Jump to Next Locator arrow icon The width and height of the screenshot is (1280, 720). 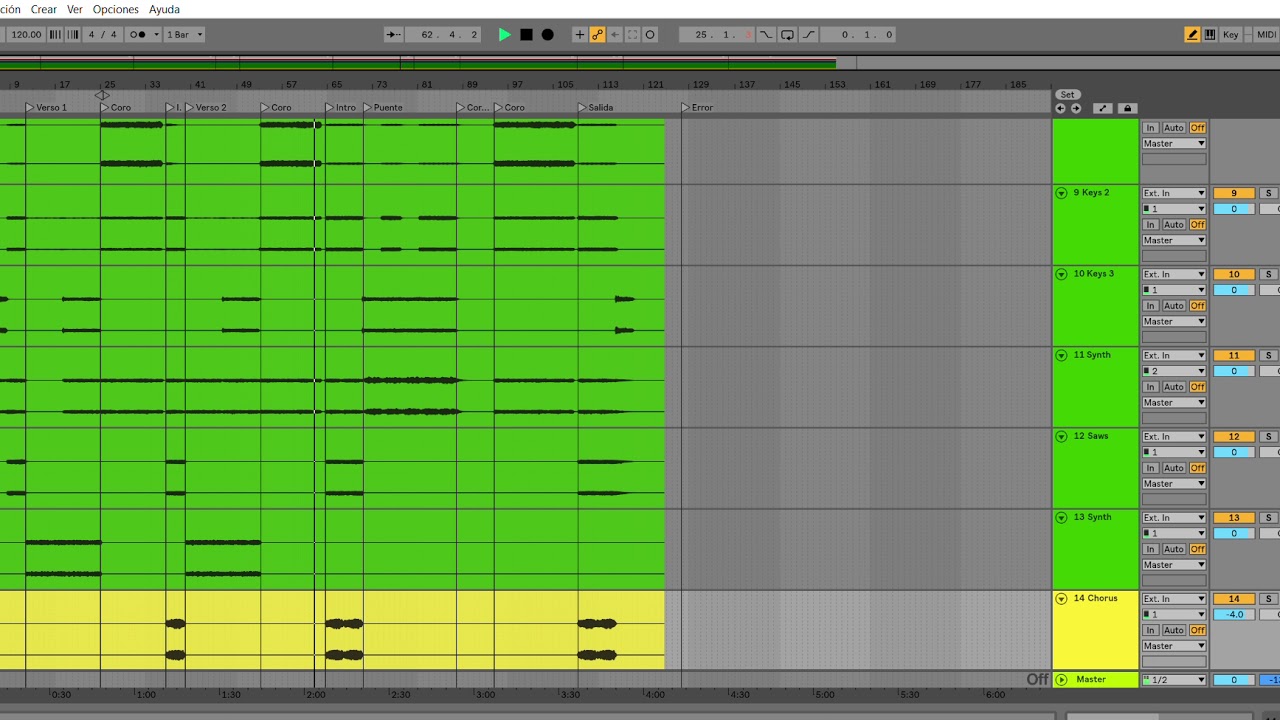[x=1076, y=108]
